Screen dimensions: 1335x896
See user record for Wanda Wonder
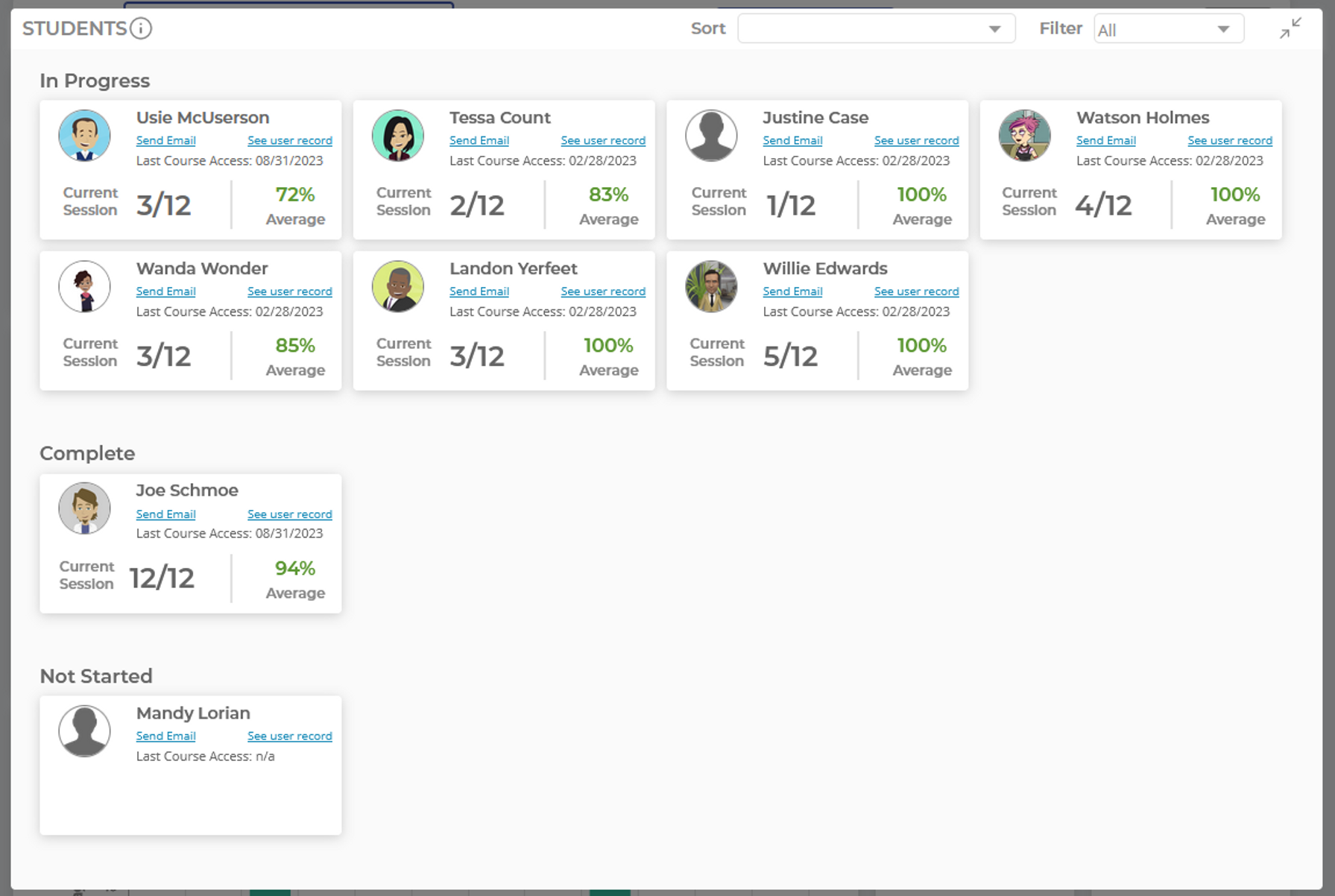click(x=290, y=291)
